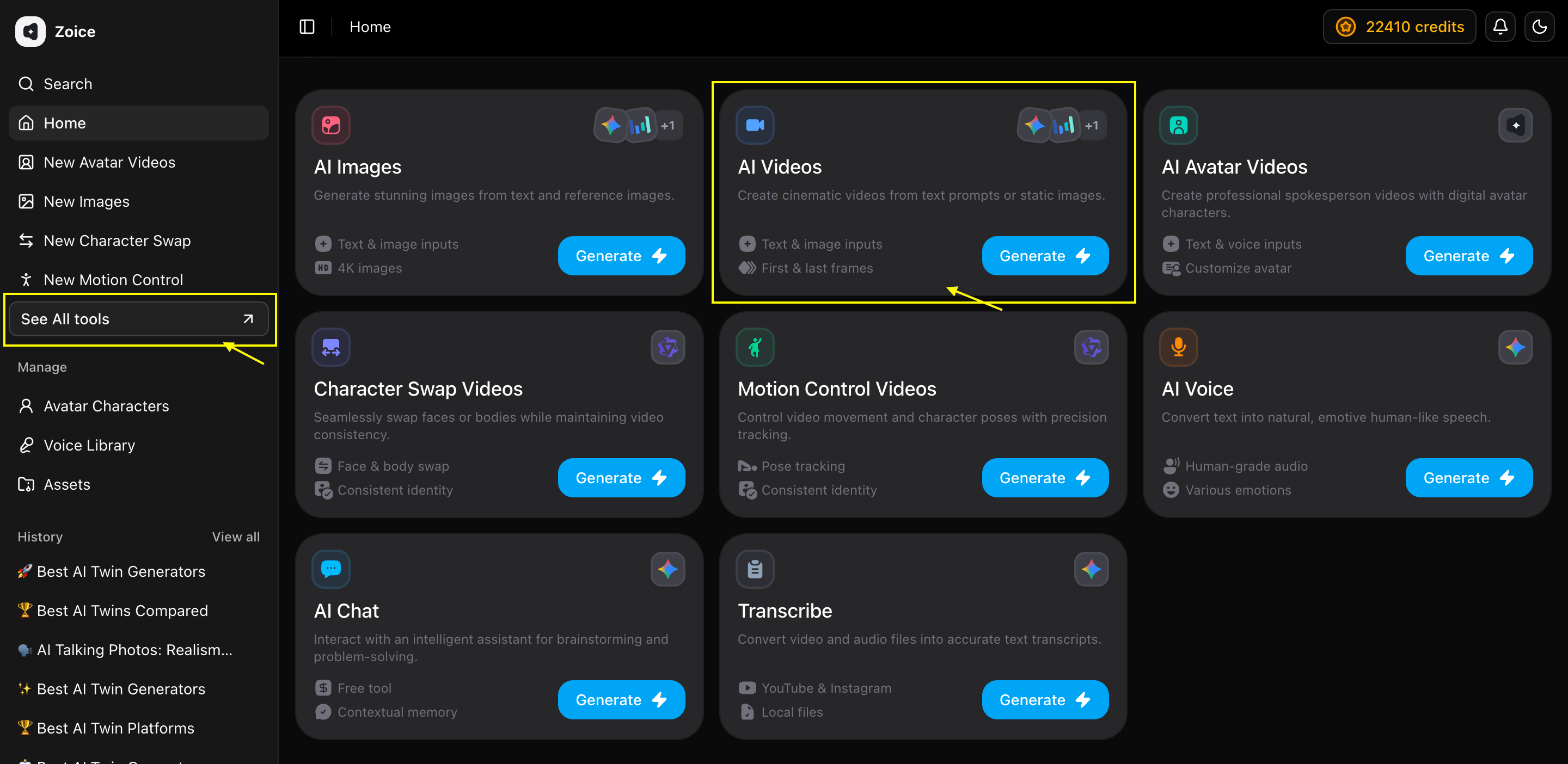This screenshot has height=764, width=1568.
Task: Click the Transcribe card title
Action: tap(785, 611)
